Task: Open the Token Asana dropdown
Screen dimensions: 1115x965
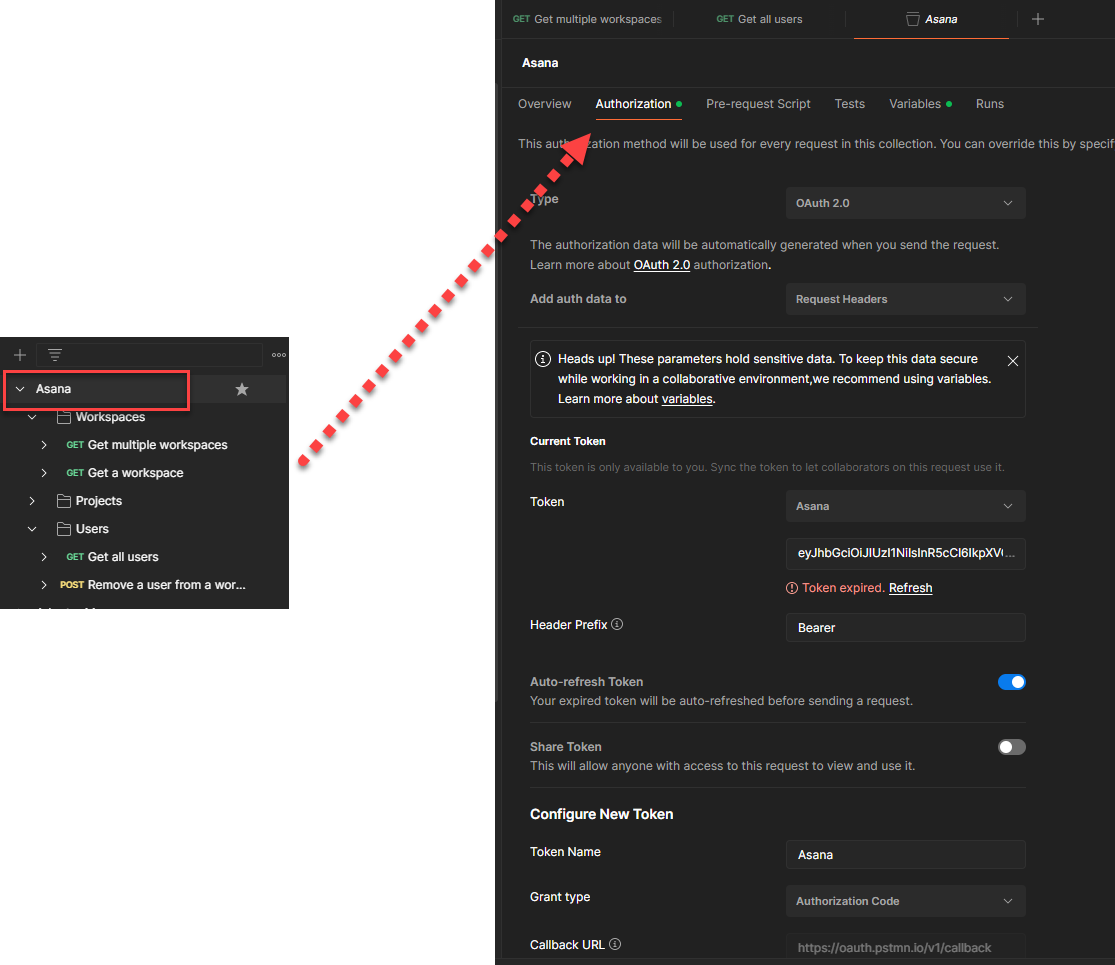Action: (905, 506)
